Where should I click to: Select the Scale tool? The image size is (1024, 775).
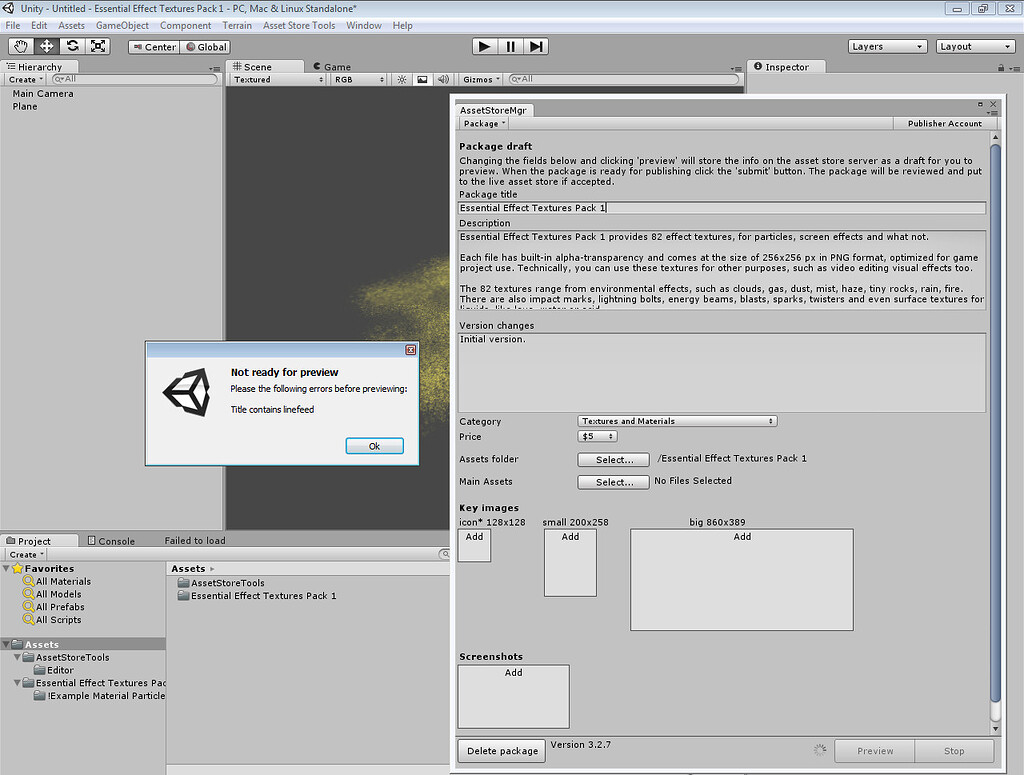coord(96,46)
